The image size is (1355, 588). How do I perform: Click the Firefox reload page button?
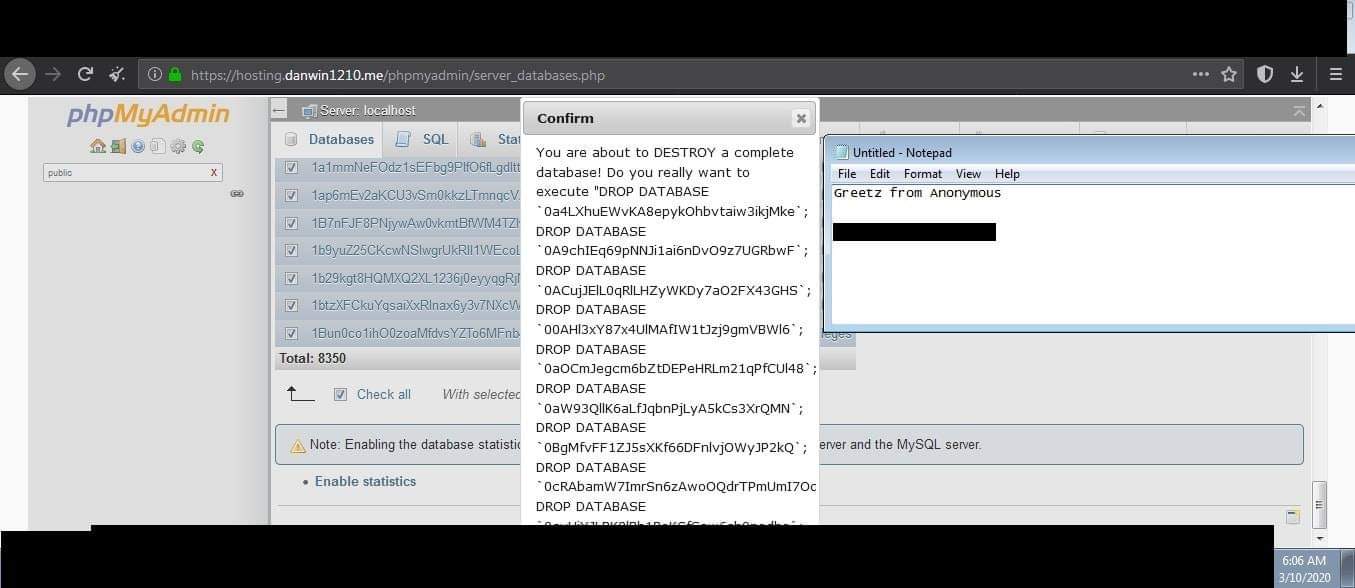[85, 74]
